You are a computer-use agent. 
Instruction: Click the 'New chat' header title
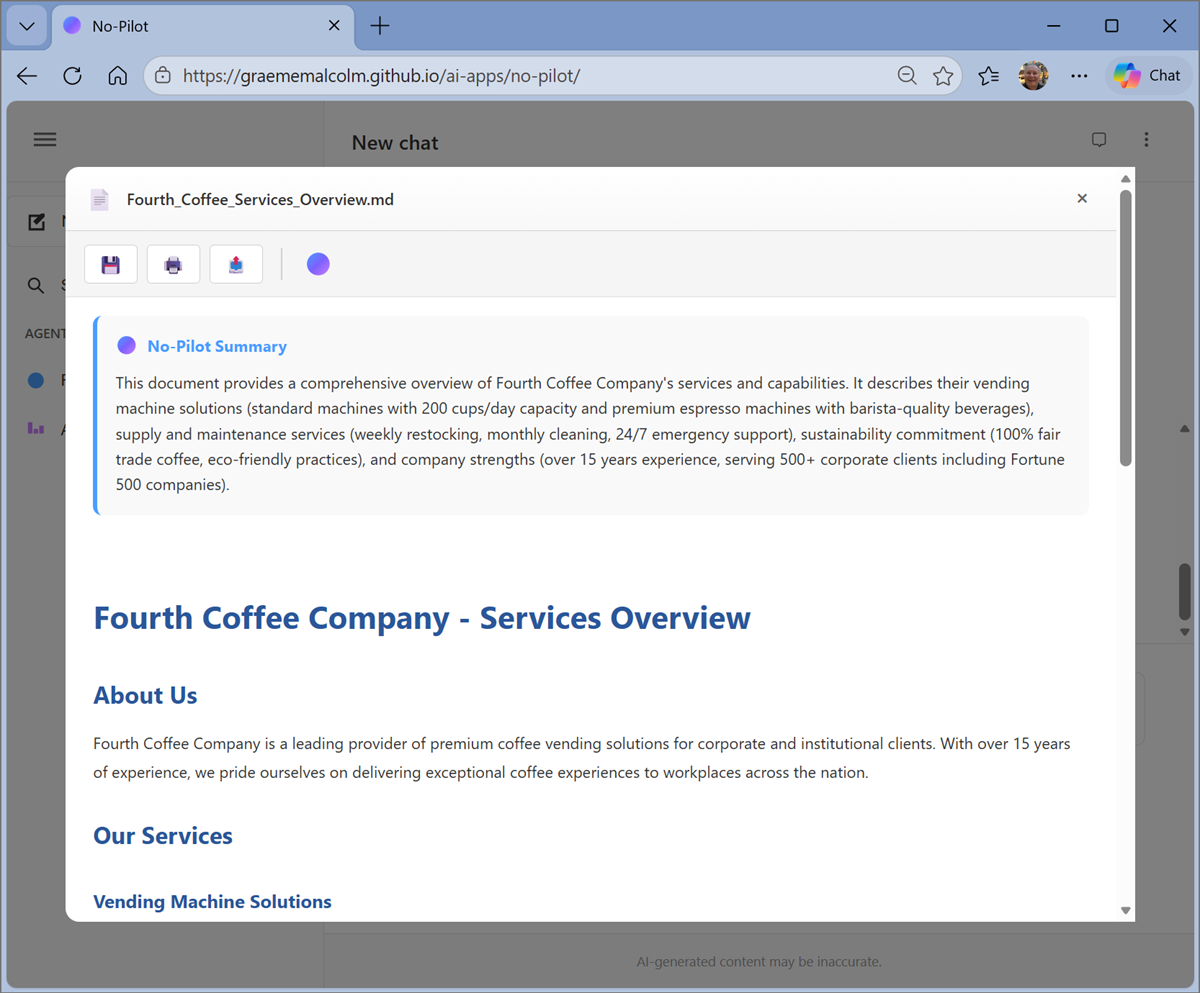tap(395, 143)
